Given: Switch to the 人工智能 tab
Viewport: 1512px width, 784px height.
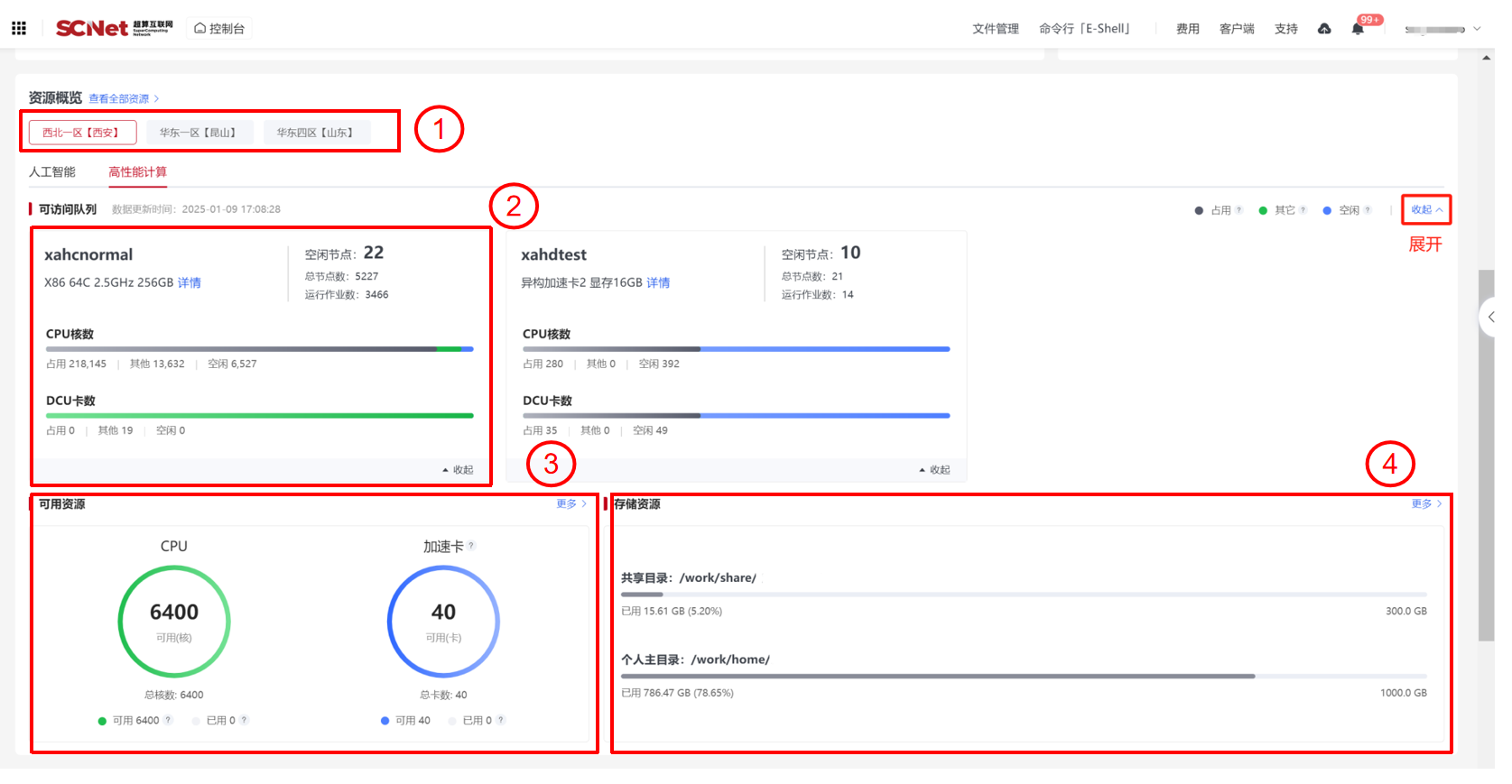Looking at the screenshot, I should click(x=52, y=172).
